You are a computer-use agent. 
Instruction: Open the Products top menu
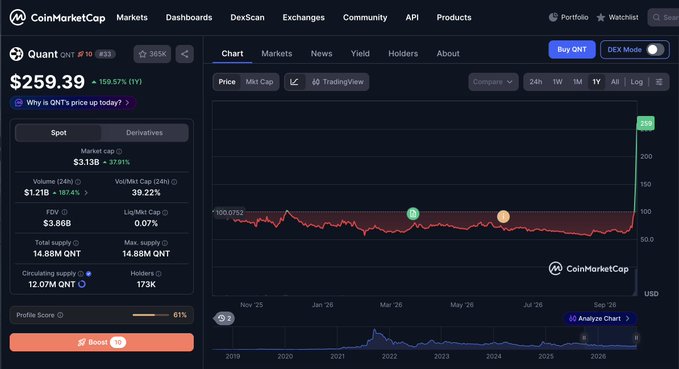(x=454, y=17)
